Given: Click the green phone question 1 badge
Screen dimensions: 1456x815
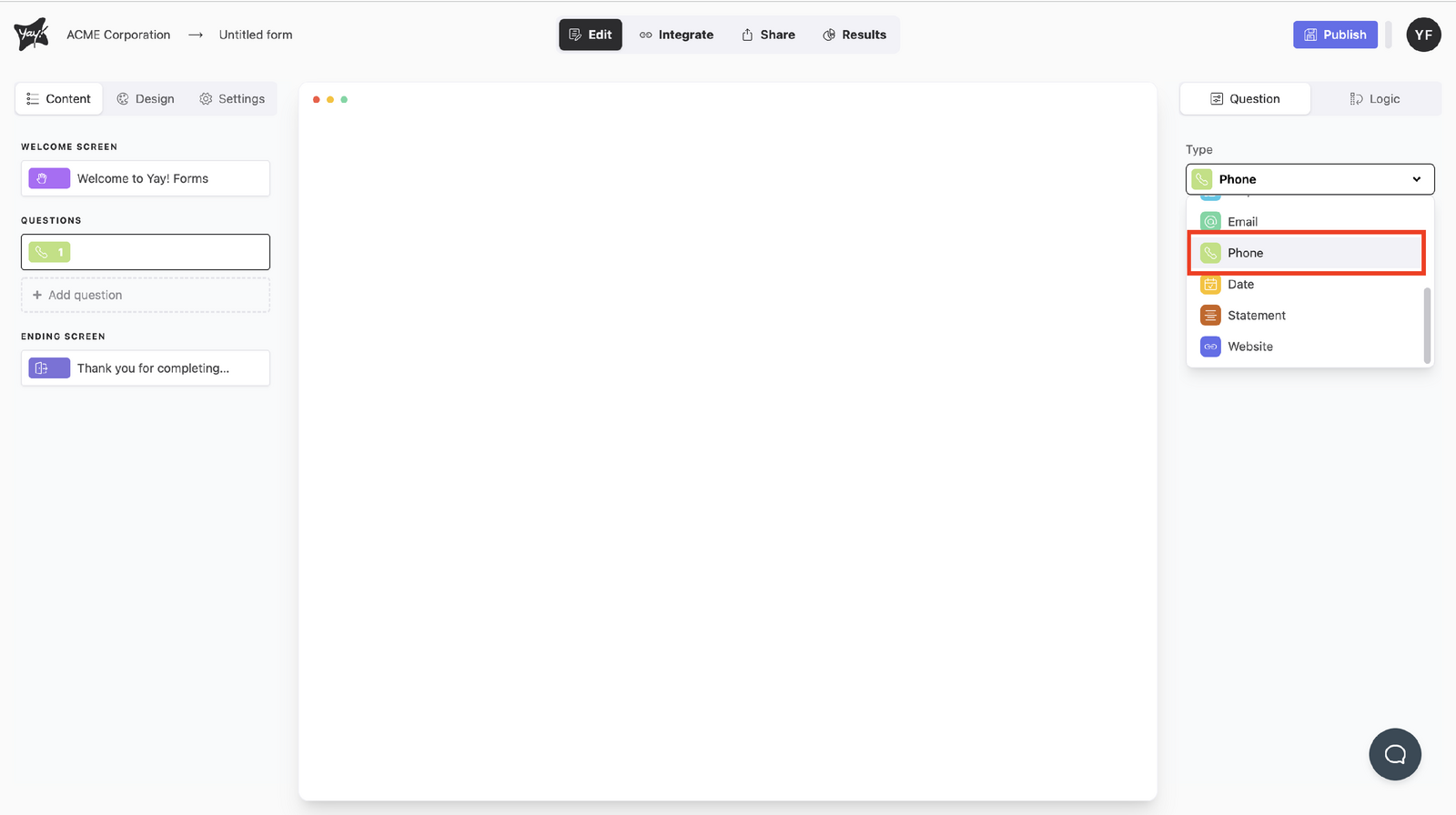Looking at the screenshot, I should [x=49, y=252].
